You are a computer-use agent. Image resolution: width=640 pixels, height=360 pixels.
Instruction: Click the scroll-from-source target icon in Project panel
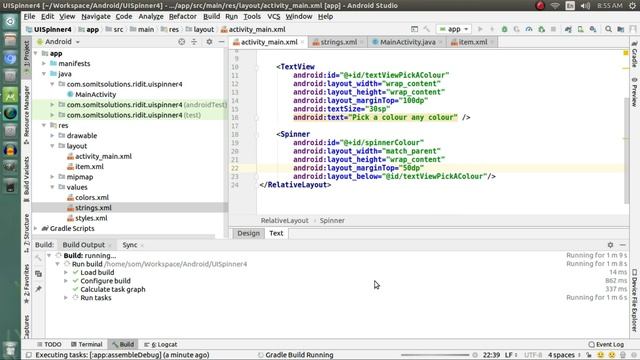(182, 42)
